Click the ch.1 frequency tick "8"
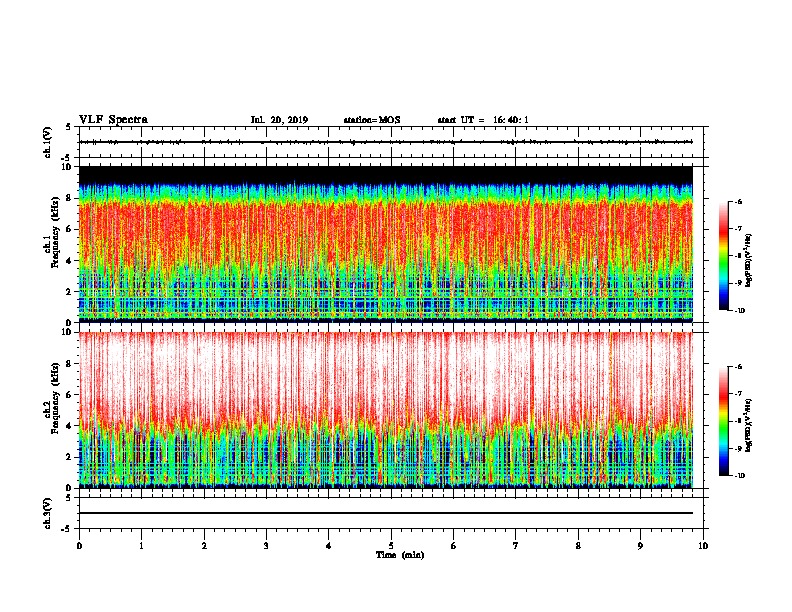The image size is (792, 612). coord(69,198)
